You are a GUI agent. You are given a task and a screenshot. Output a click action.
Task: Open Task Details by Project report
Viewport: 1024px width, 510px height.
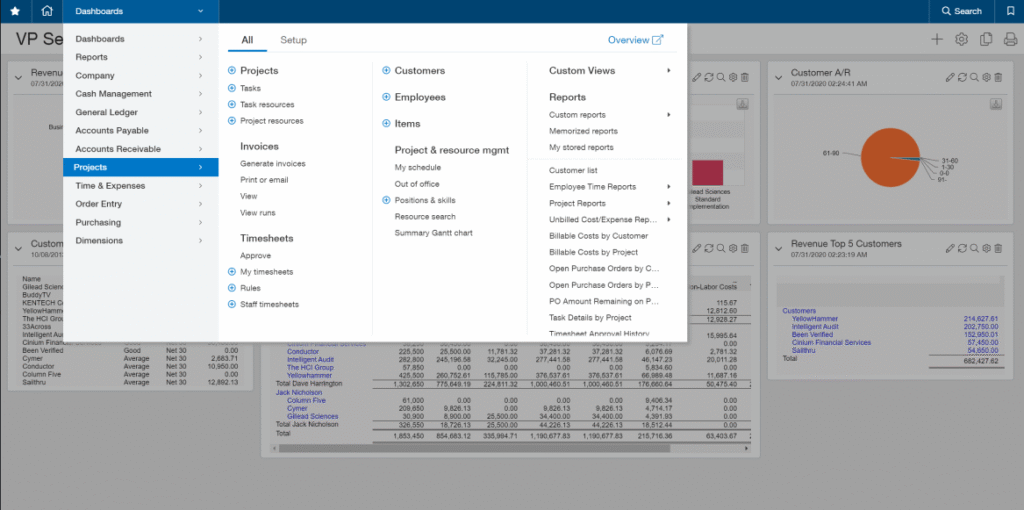[590, 317]
